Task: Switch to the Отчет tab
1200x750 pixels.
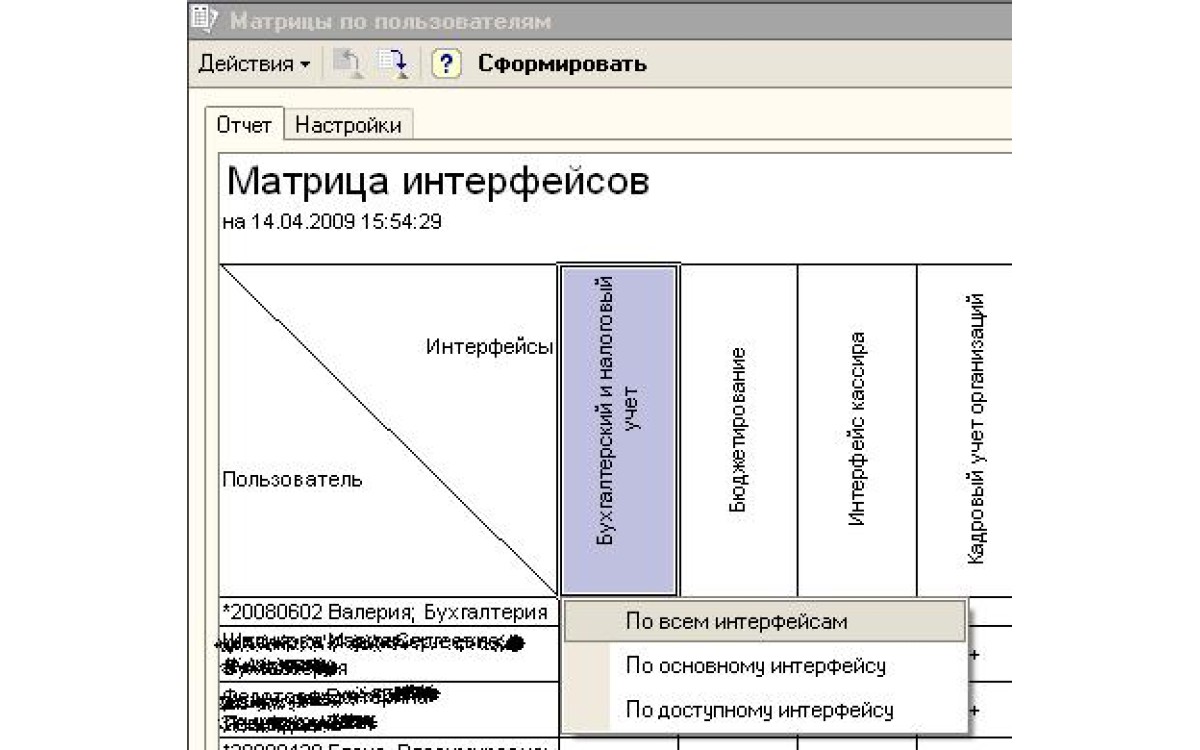Action: [245, 125]
